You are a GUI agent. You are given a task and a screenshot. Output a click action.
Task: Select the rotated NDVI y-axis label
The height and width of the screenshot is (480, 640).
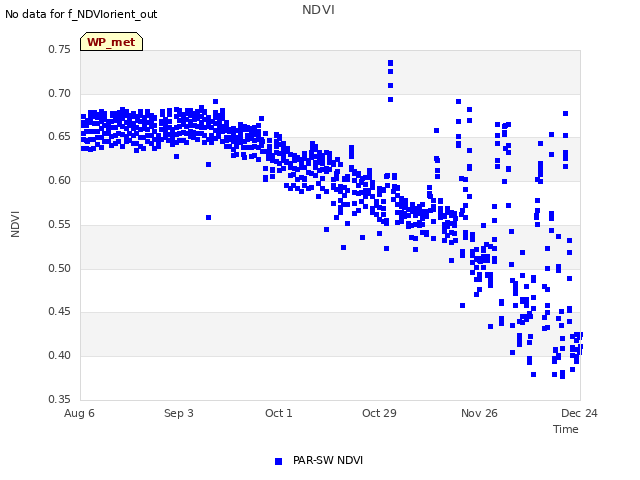click(x=15, y=224)
